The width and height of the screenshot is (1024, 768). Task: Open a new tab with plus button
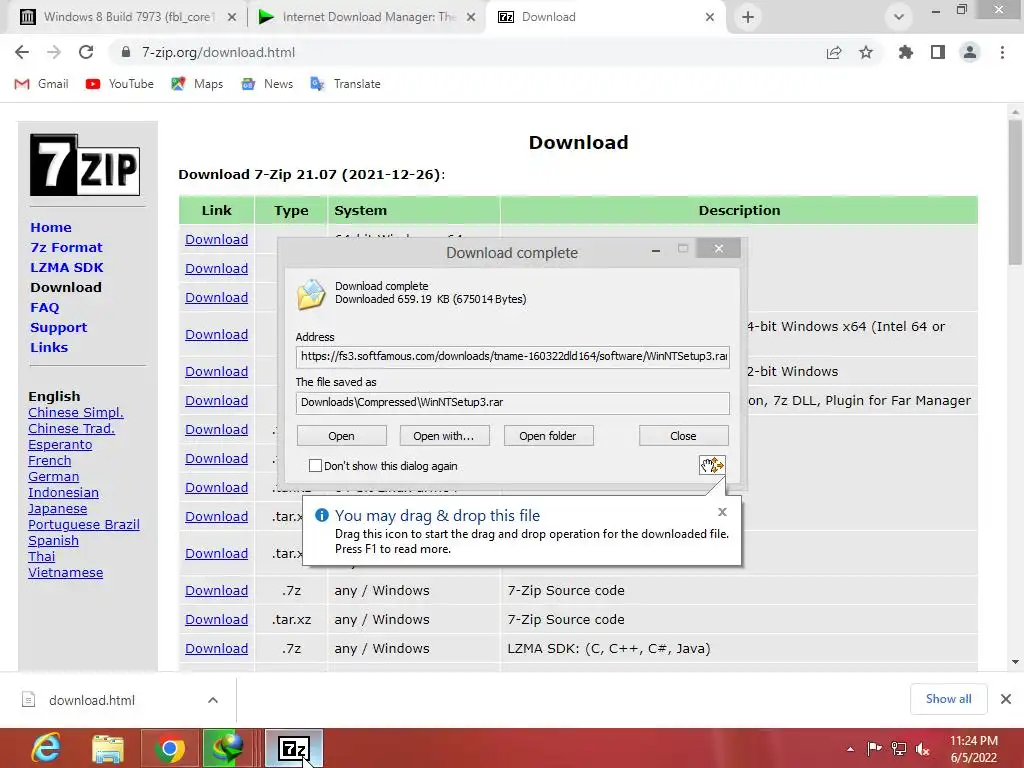pyautogui.click(x=748, y=17)
